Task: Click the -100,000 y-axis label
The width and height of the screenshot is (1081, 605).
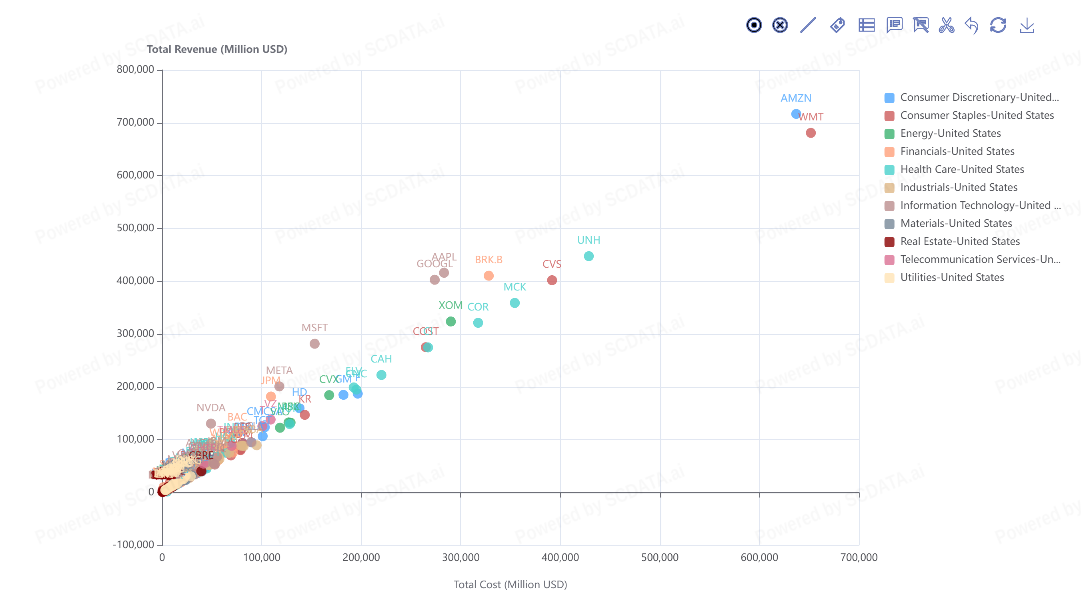Action: 134,544
